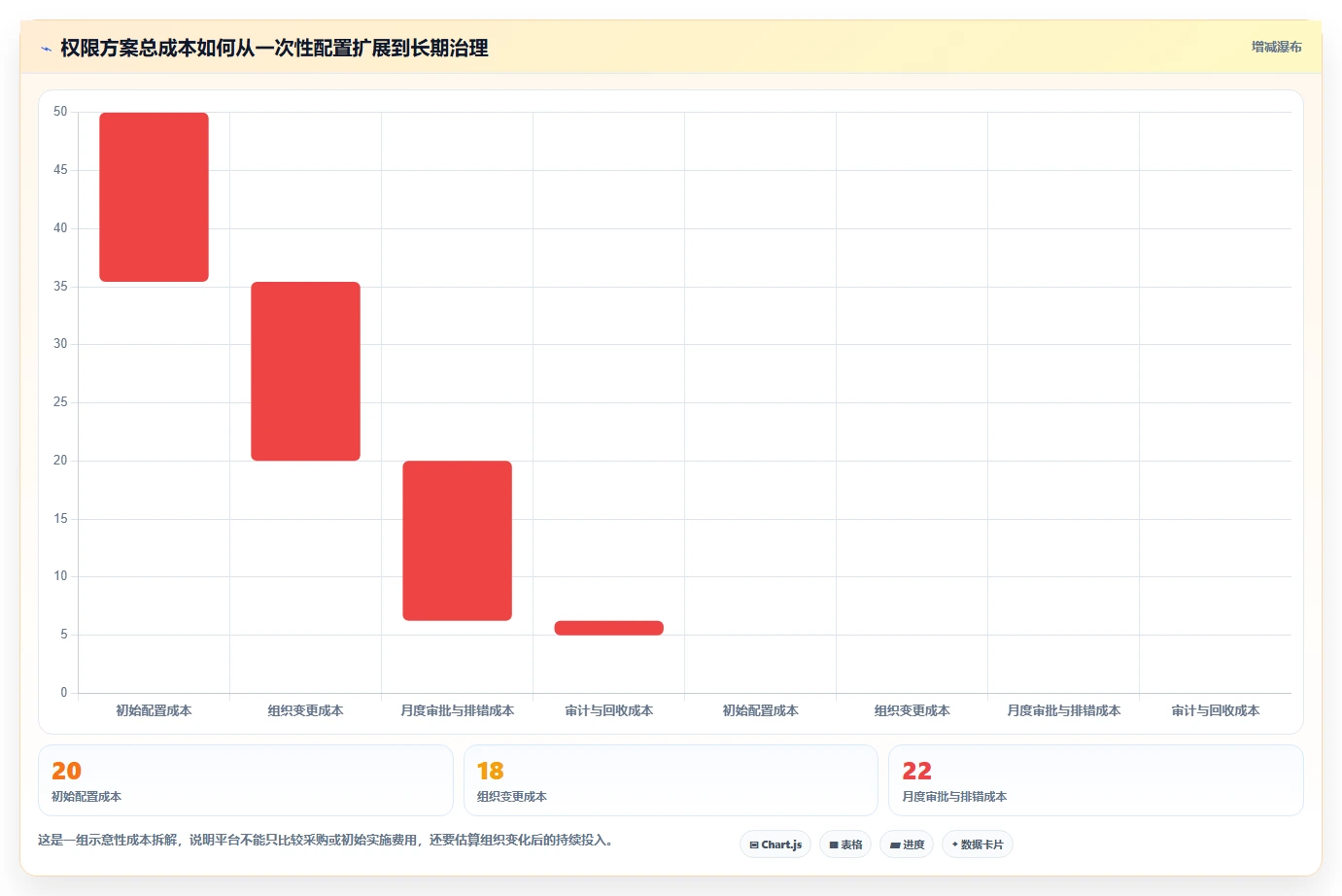
Task: Click y-axis tick label 0
Action: 64,693
